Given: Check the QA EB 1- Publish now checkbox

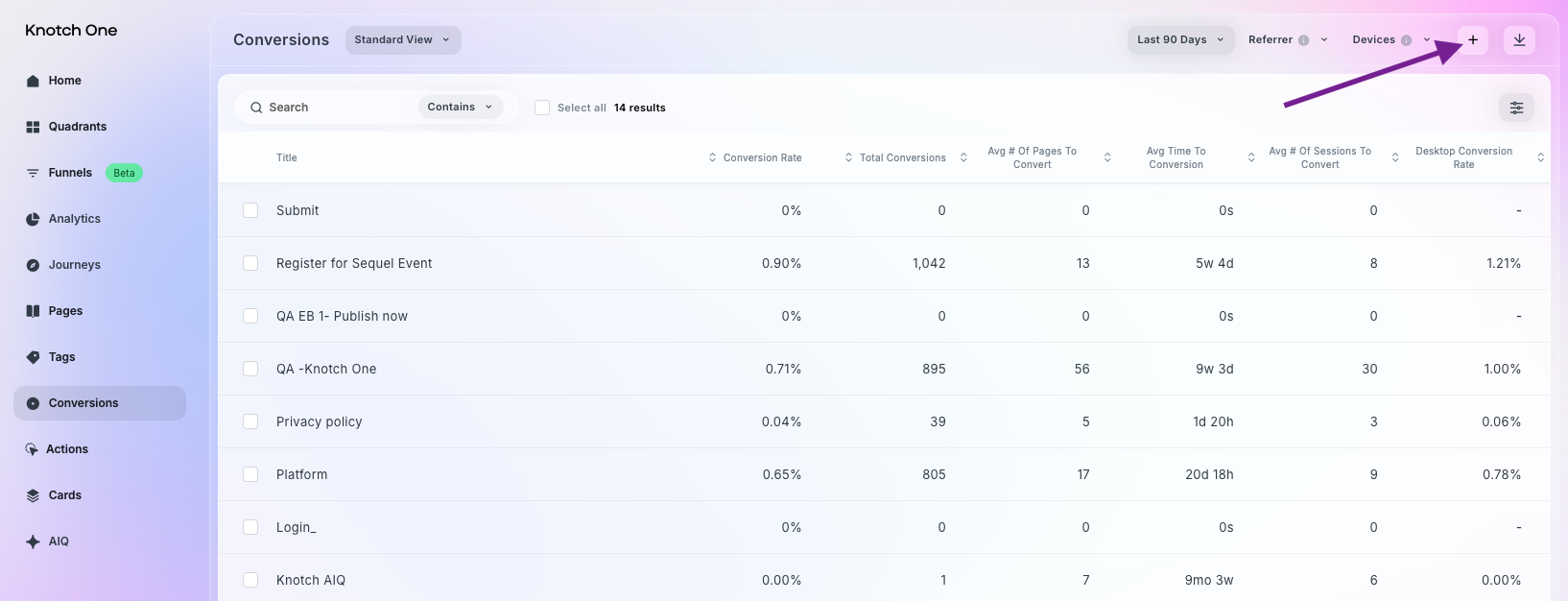Looking at the screenshot, I should point(250,316).
